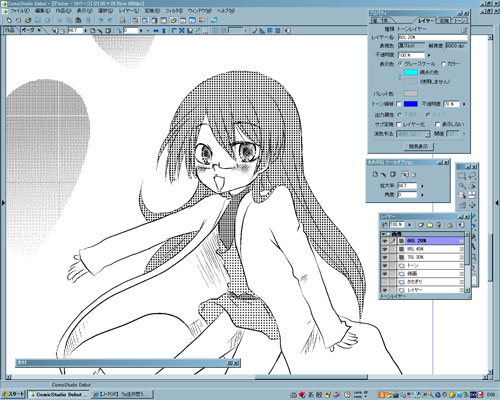The width and height of the screenshot is (500, 400).
Task: Open zoom percentage arrow in page toolbar
Action: (86, 31)
